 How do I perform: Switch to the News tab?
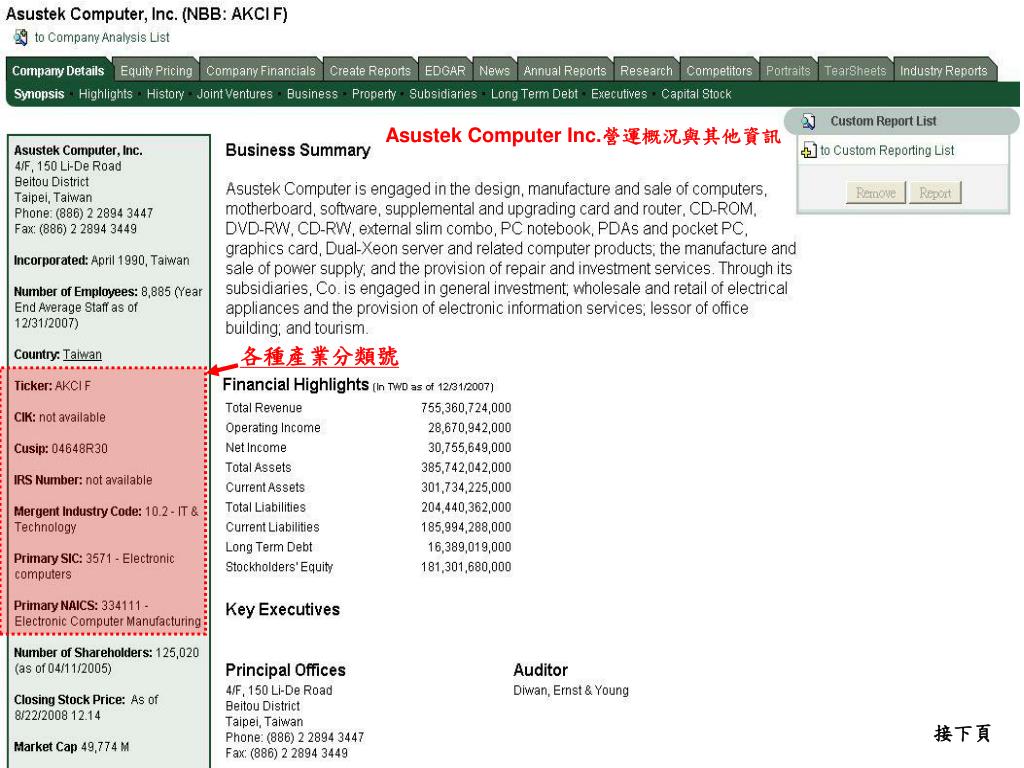(494, 71)
